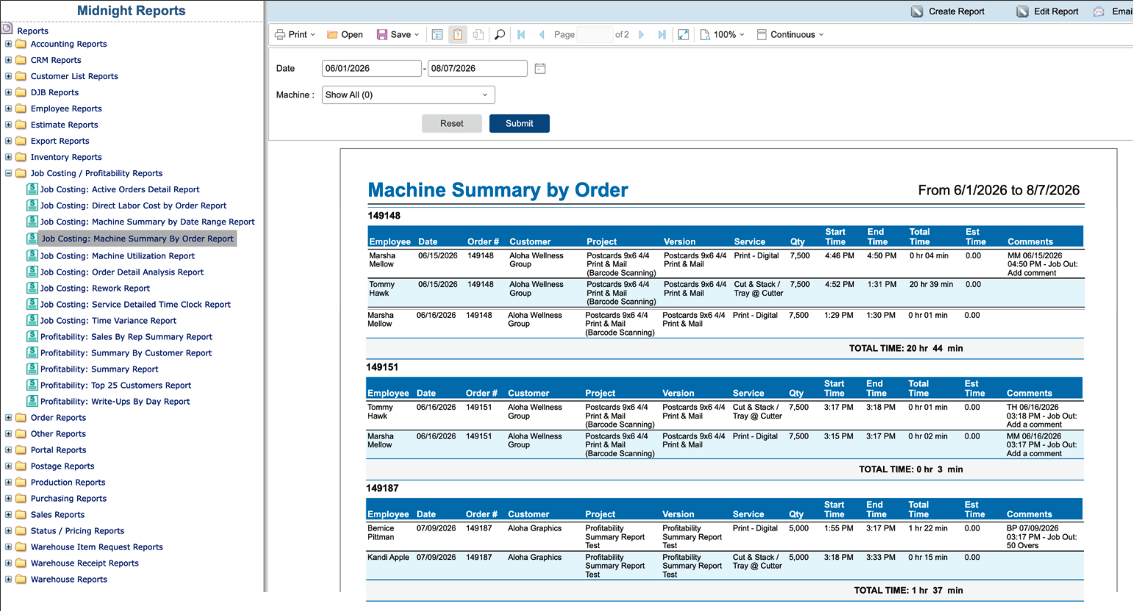Screen dimensions: 1133x611
Task: Select the DJB Reports folder
Action: click(x=54, y=92)
